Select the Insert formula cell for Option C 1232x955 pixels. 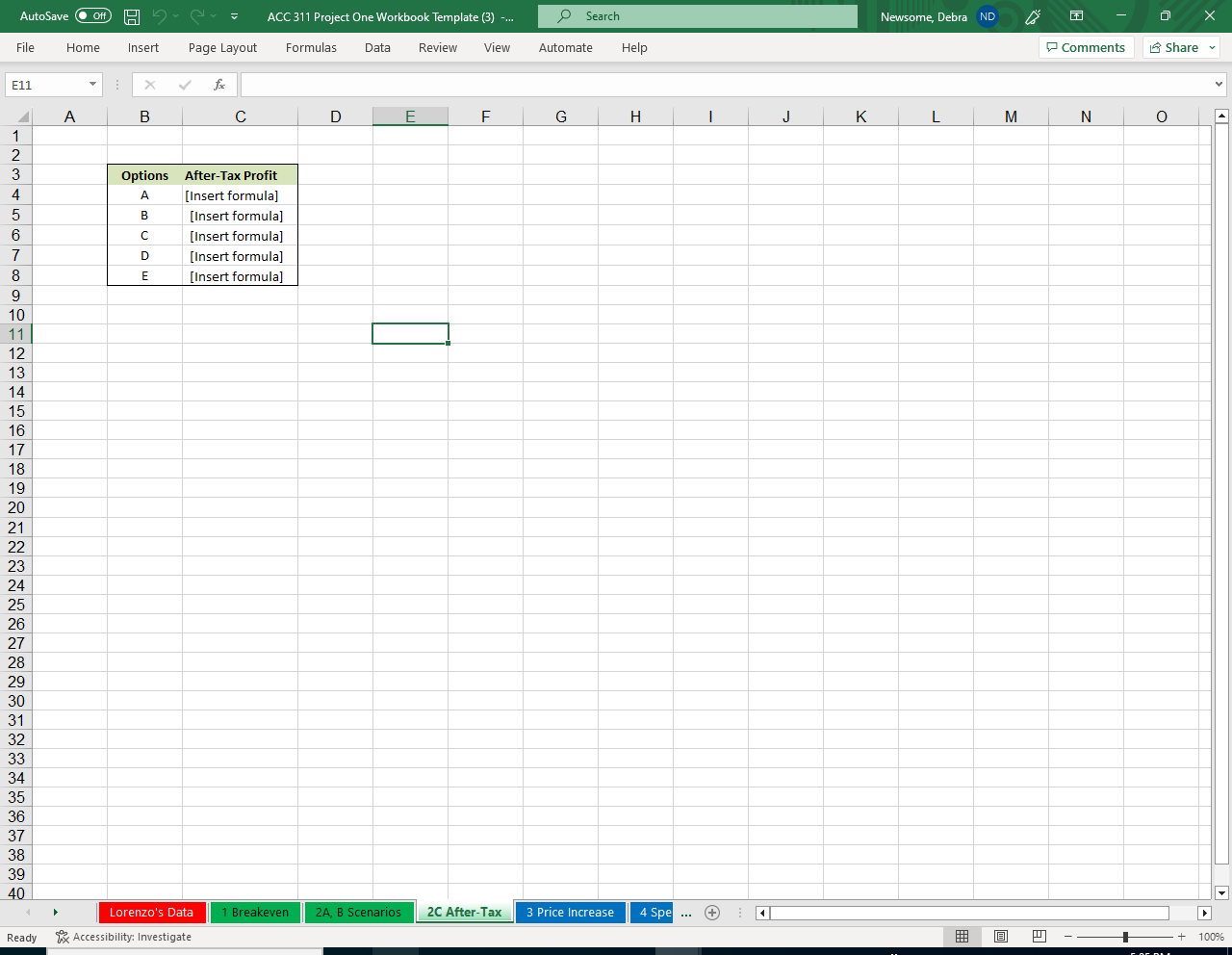[241, 236]
